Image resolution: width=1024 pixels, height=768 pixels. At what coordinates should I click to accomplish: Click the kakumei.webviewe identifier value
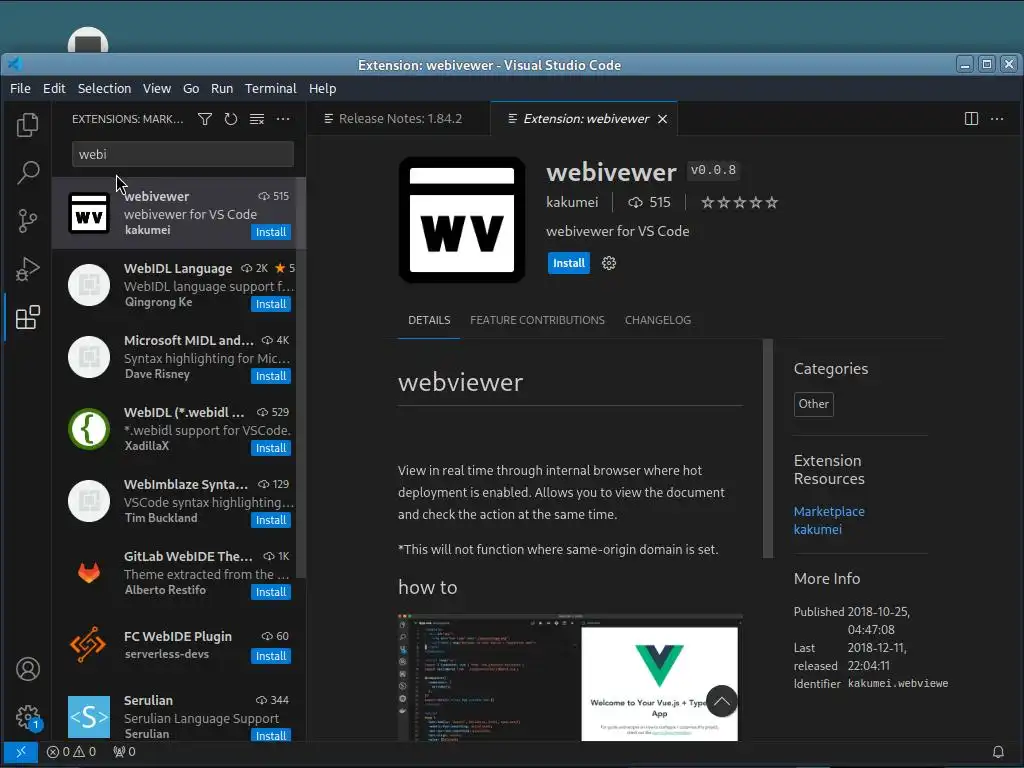898,684
